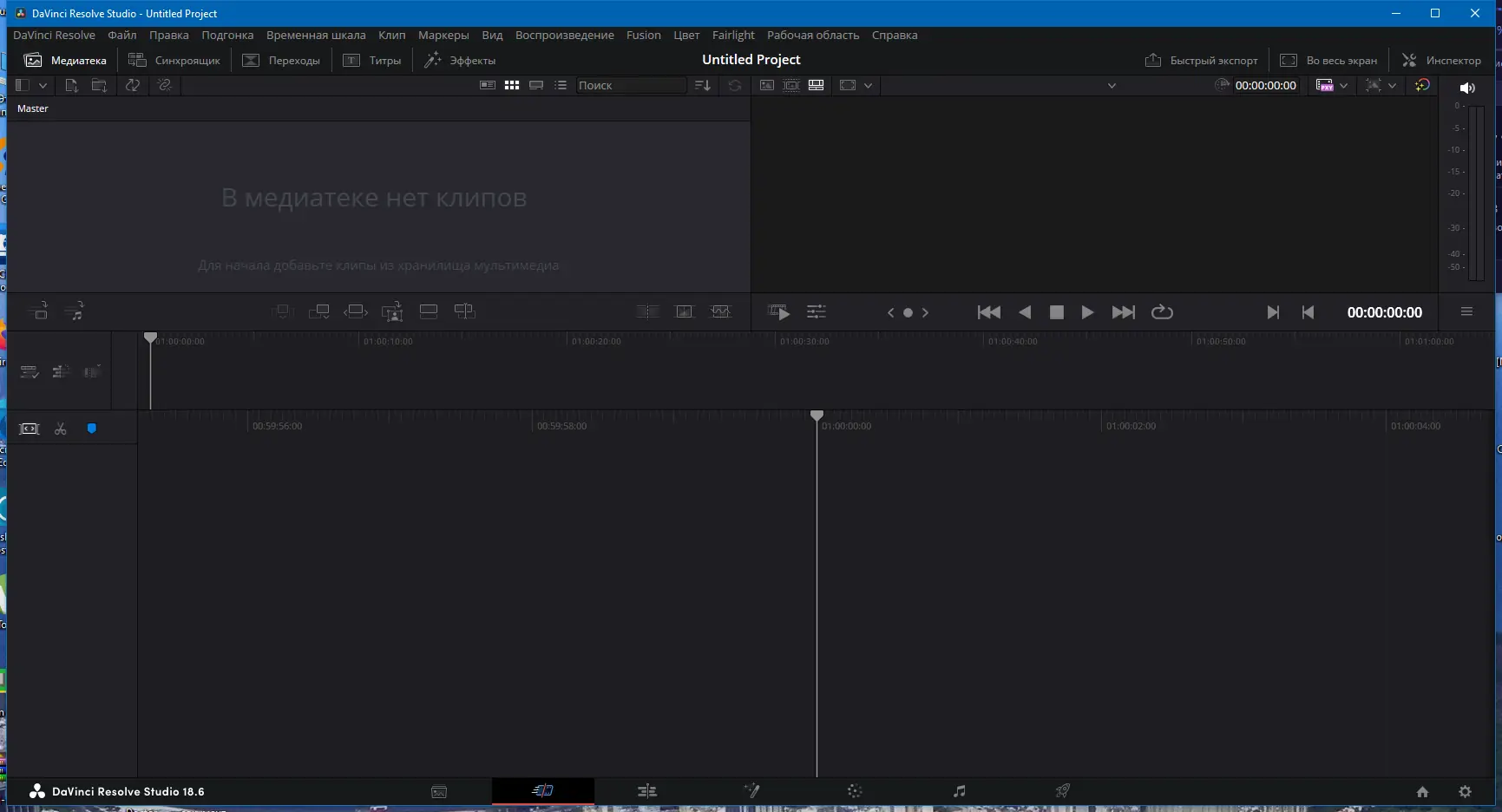Expand the viewer source dropdown above the preview

(x=1112, y=85)
